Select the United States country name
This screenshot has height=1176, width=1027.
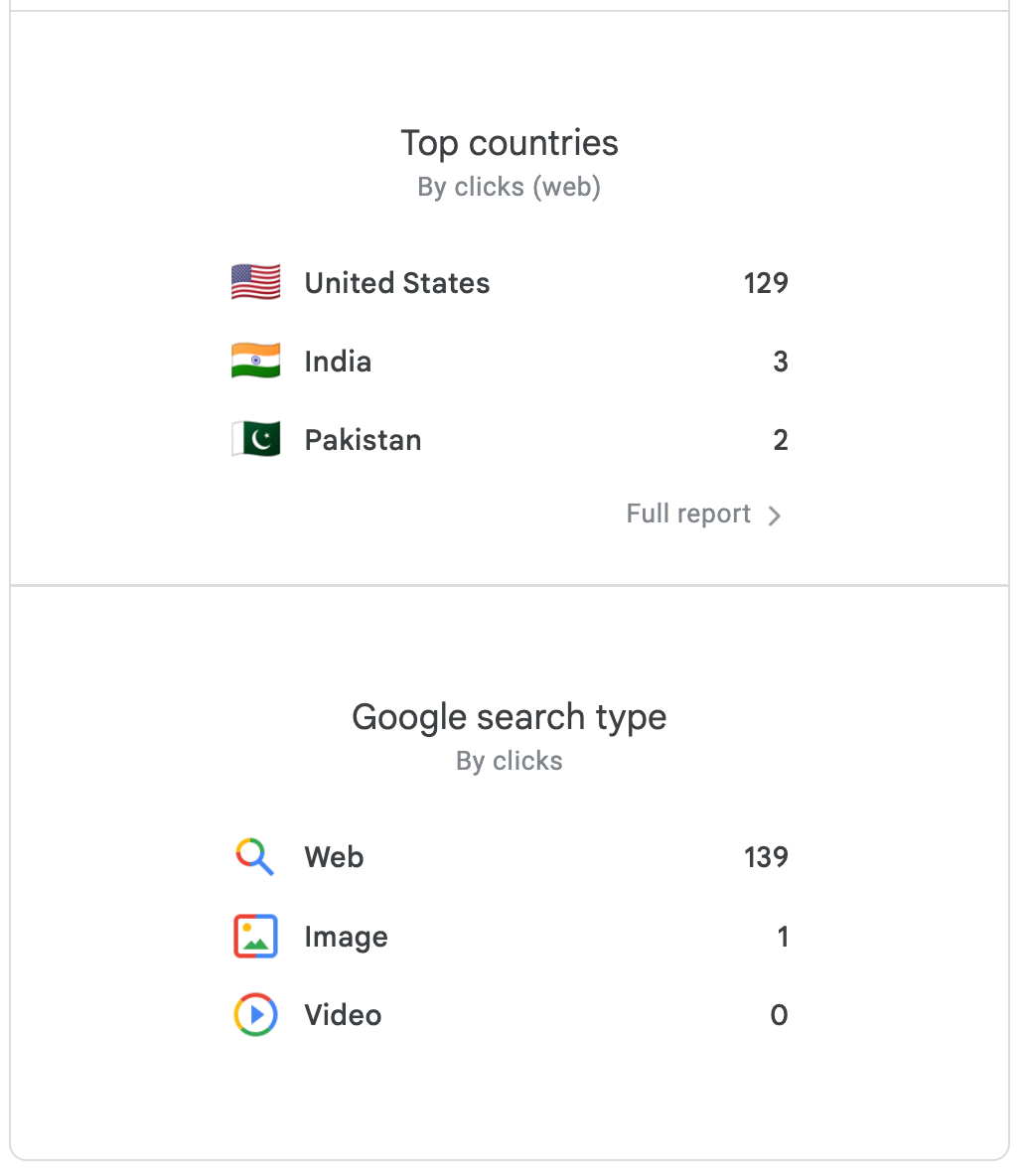click(397, 283)
